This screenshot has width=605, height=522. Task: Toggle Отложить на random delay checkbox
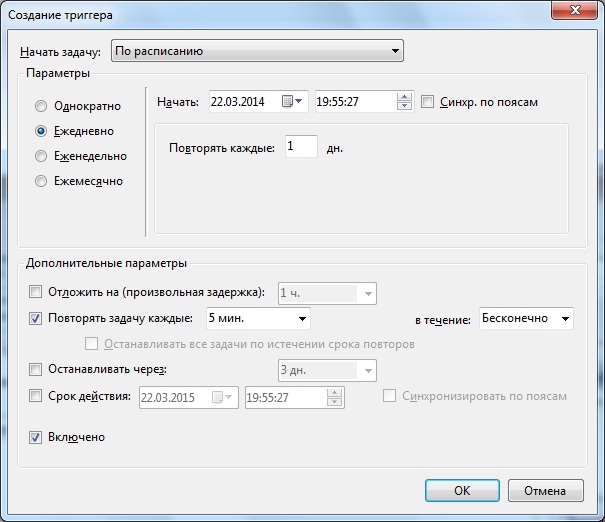click(x=36, y=292)
